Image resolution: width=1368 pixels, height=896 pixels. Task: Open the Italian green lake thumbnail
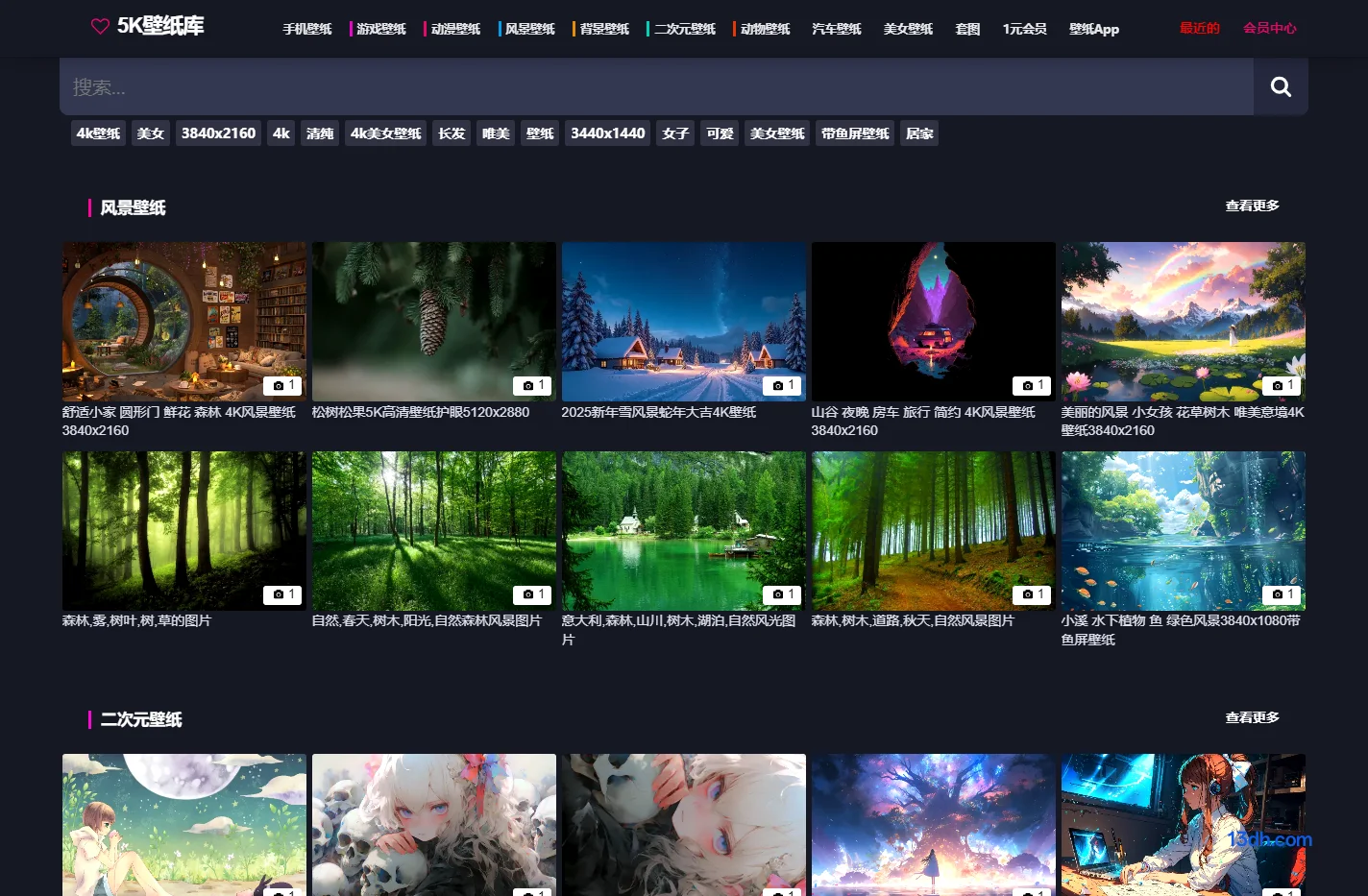pyautogui.click(x=684, y=531)
